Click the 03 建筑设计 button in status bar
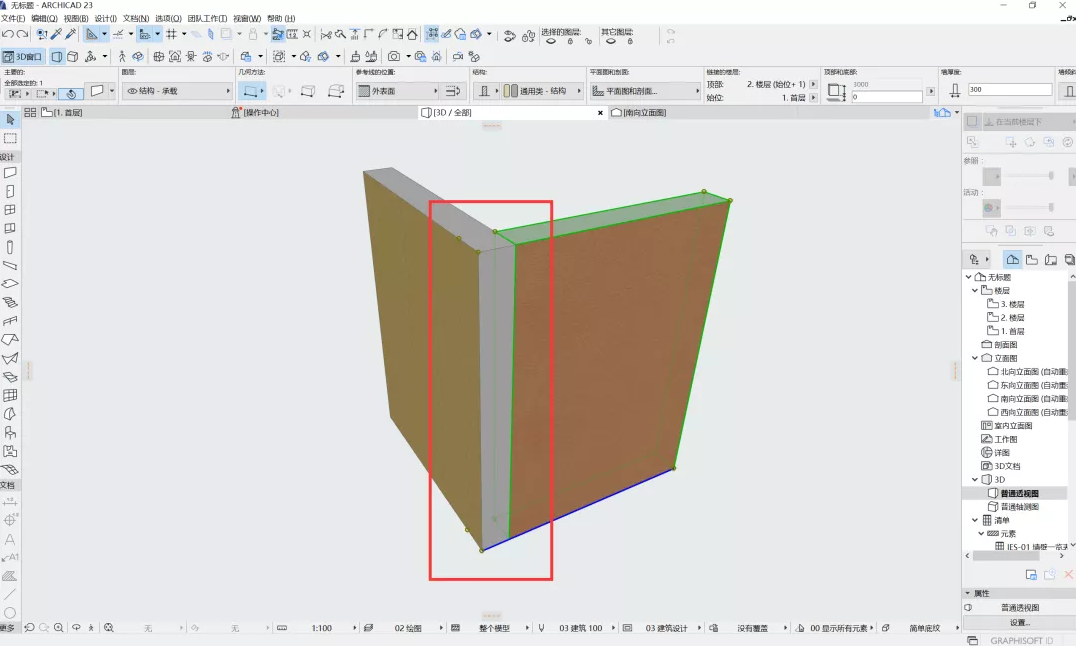This screenshot has height=646, width=1076. [666, 628]
